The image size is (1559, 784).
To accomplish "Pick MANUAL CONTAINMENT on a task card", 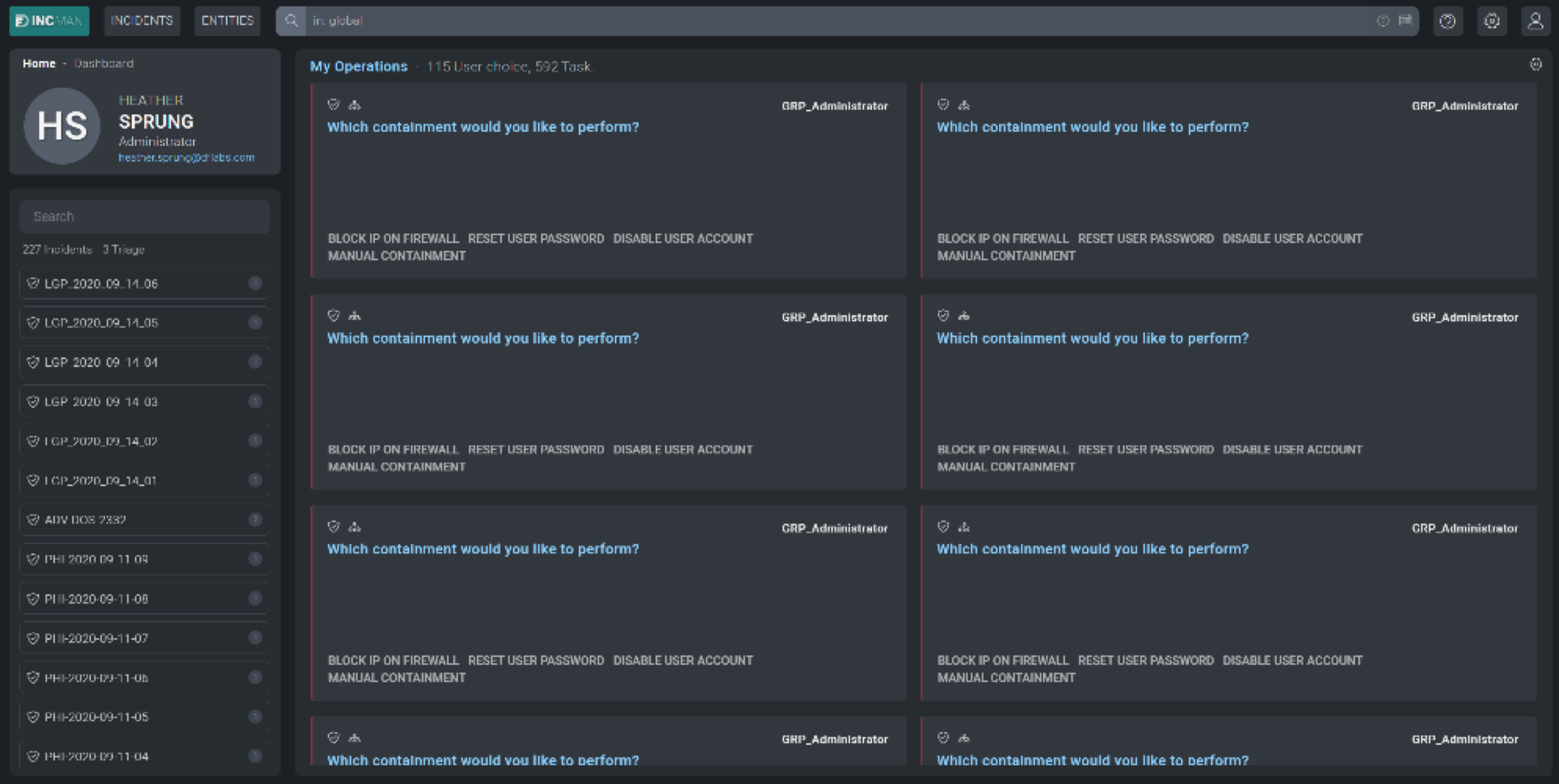I will click(396, 255).
